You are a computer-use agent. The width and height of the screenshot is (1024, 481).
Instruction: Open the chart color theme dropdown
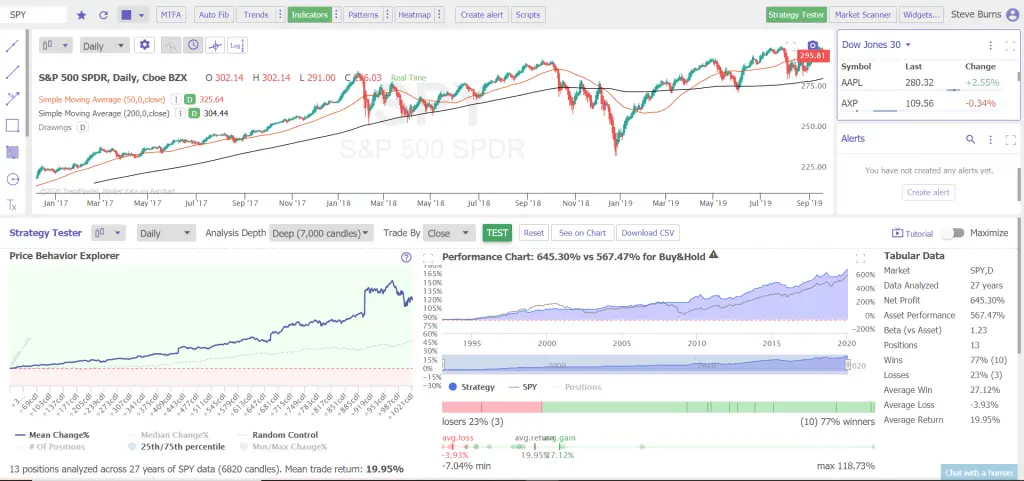(x=133, y=14)
